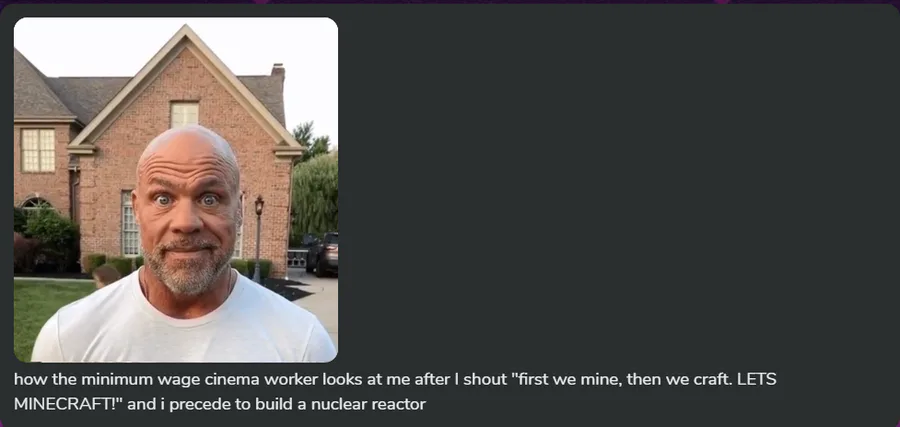Click the words "nuclear reactor" in caption
This screenshot has height=427, width=900.
tap(368, 404)
